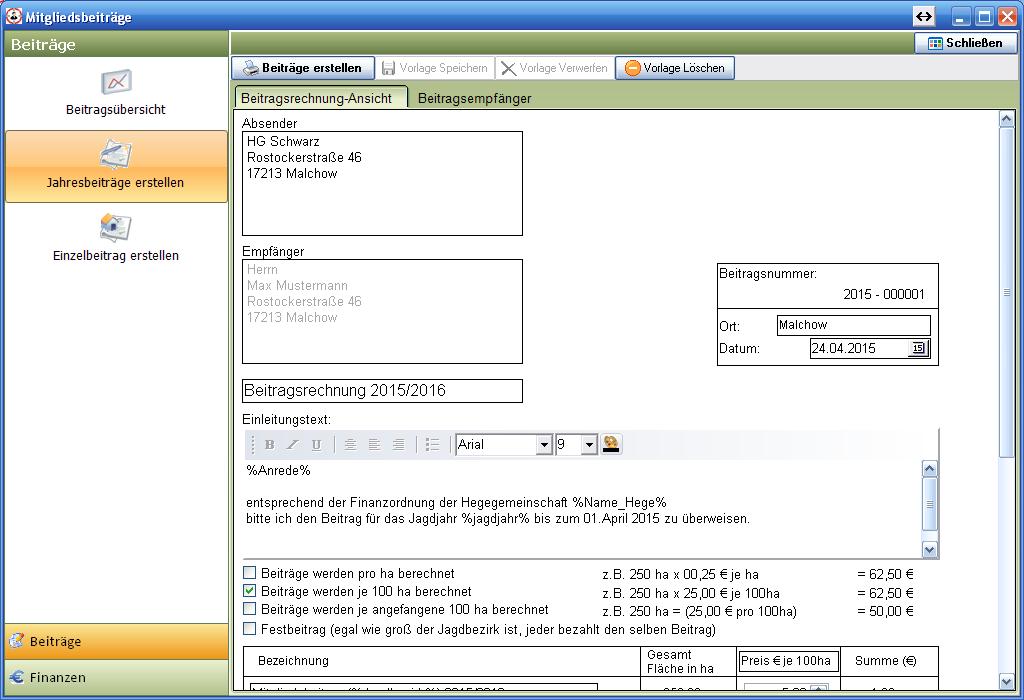Open the text color picker
This screenshot has height=700, width=1024.
(611, 445)
